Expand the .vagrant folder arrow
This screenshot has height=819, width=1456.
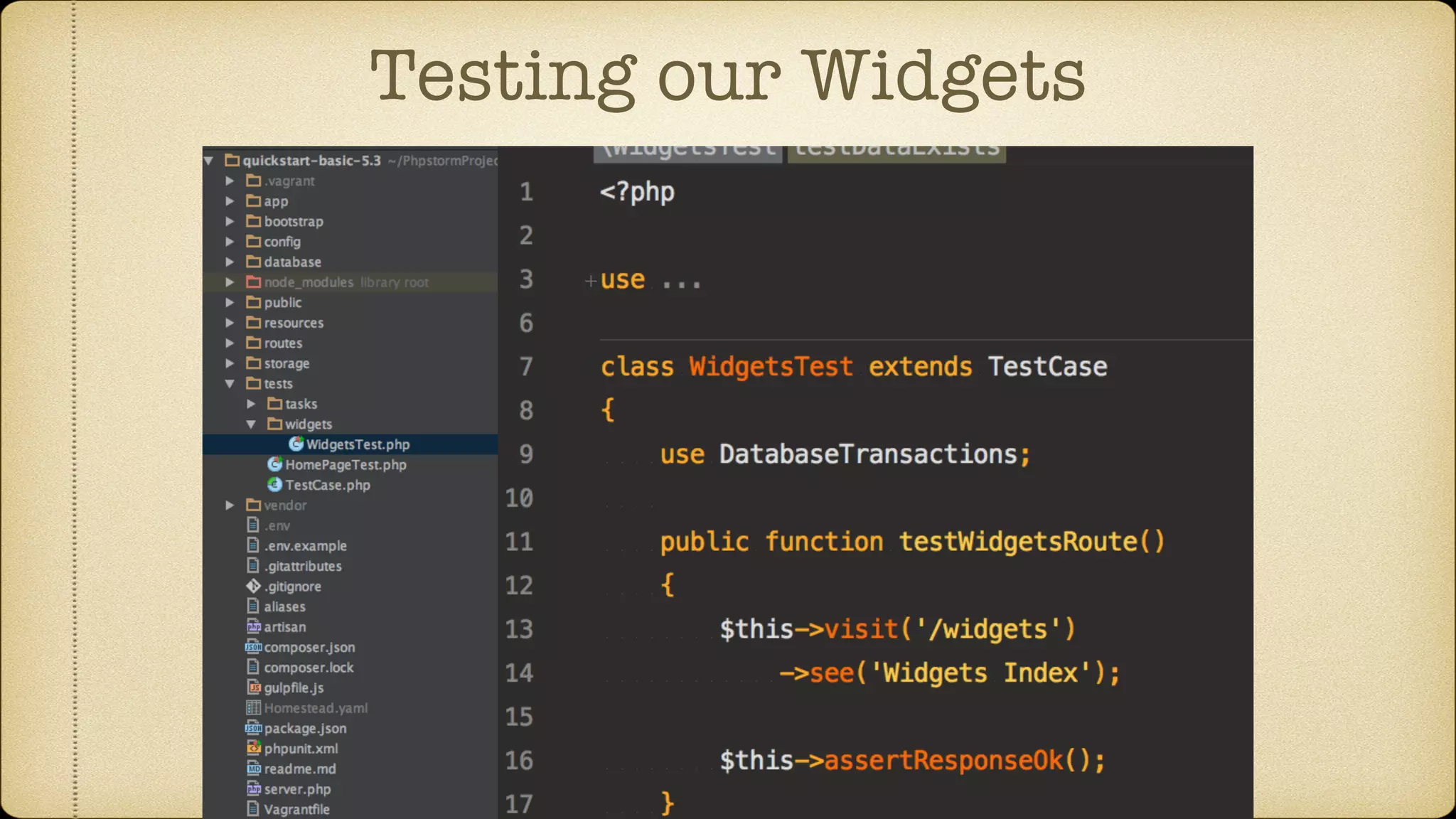coord(230,181)
